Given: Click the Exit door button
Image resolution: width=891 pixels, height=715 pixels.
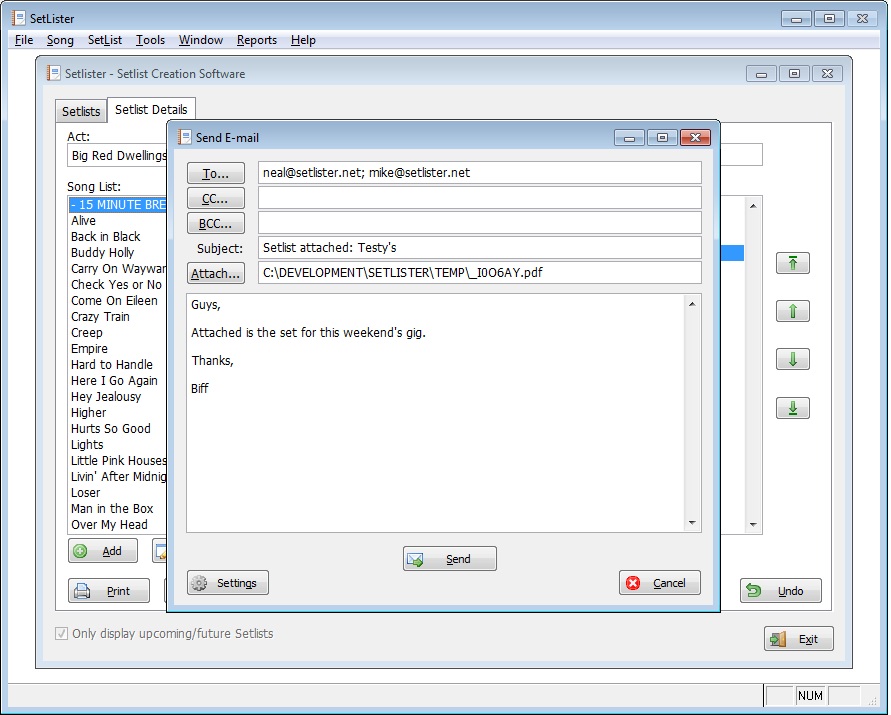Looking at the screenshot, I should tap(798, 639).
